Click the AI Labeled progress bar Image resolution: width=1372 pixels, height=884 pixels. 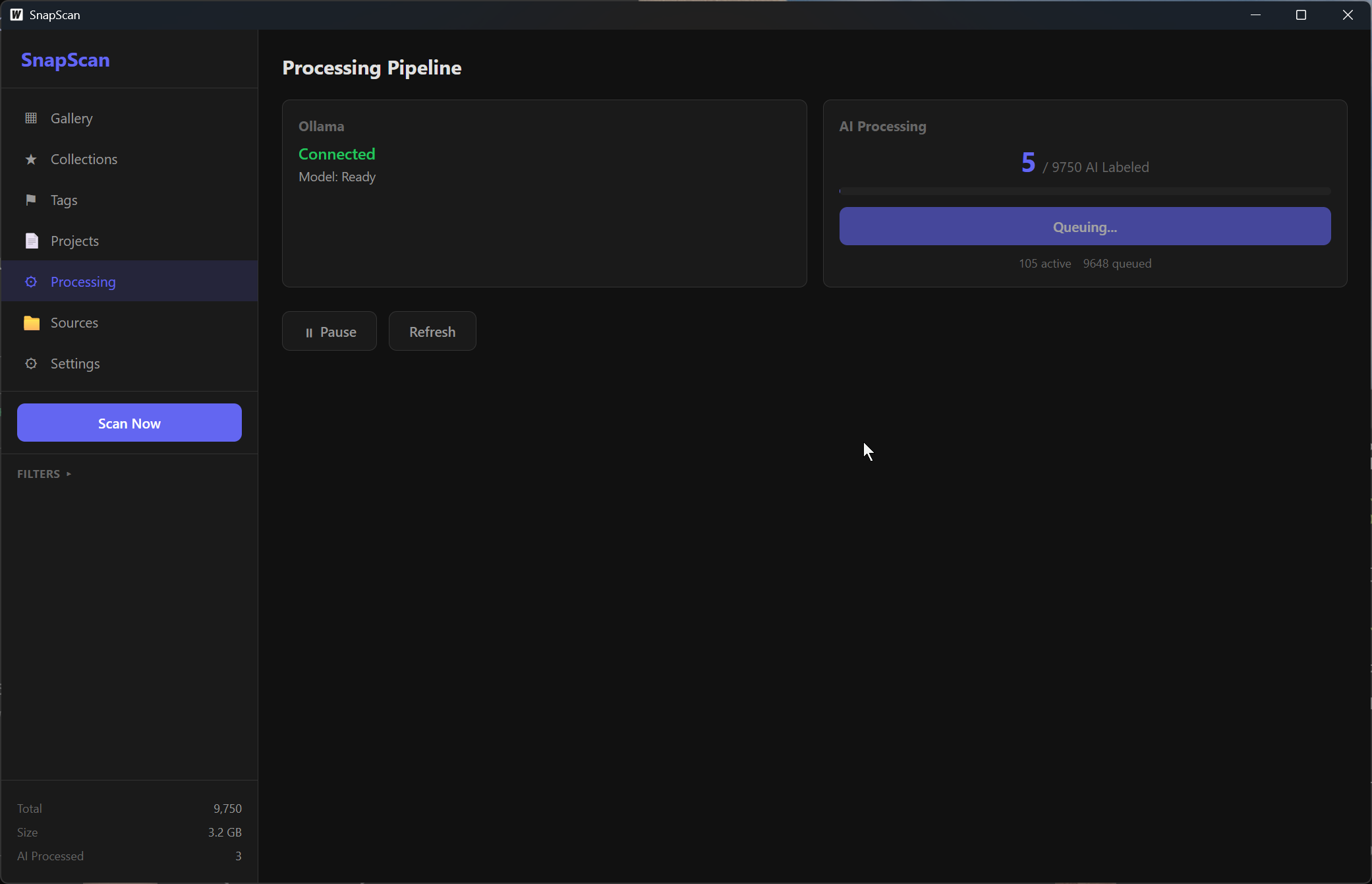point(1085,191)
